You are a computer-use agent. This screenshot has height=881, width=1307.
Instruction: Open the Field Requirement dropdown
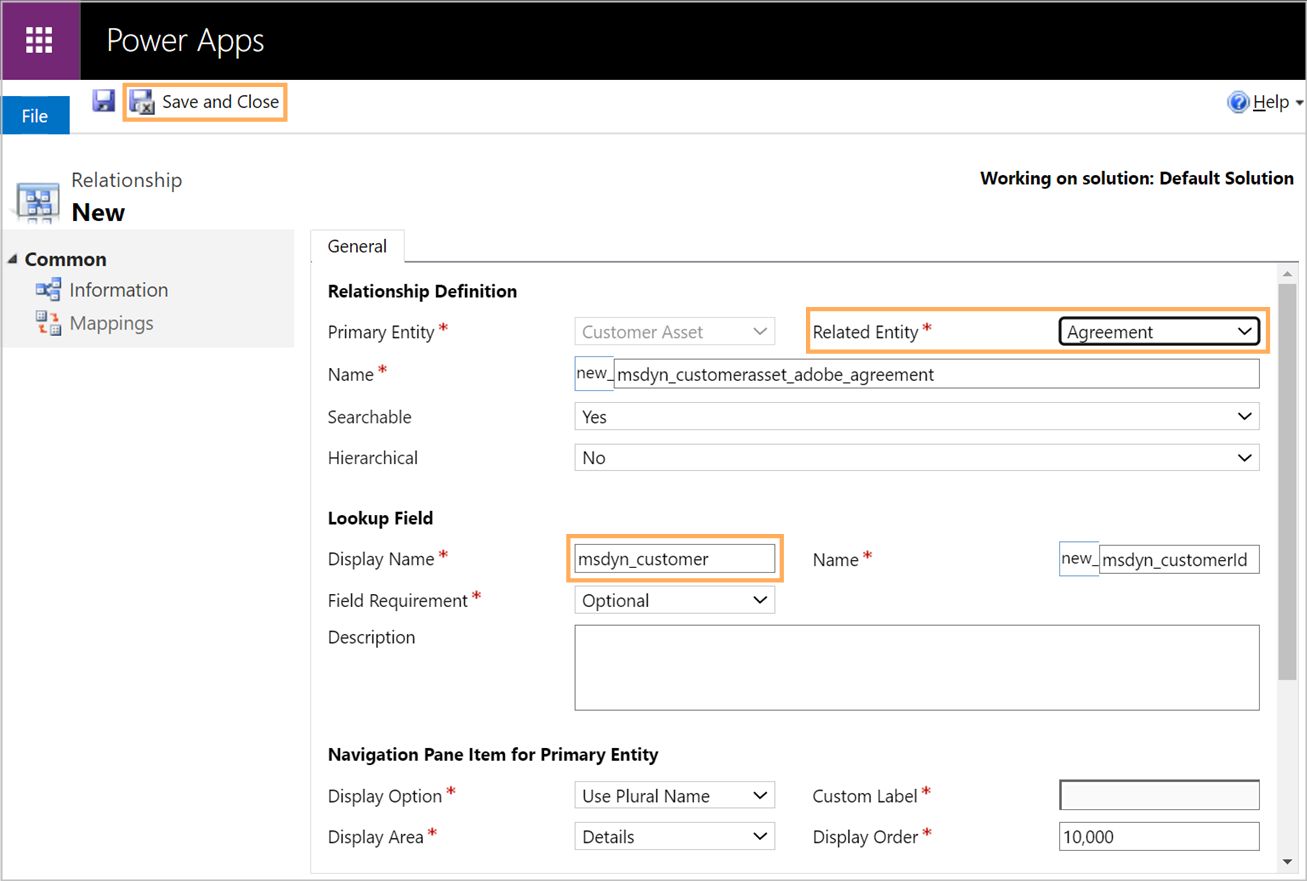(674, 600)
